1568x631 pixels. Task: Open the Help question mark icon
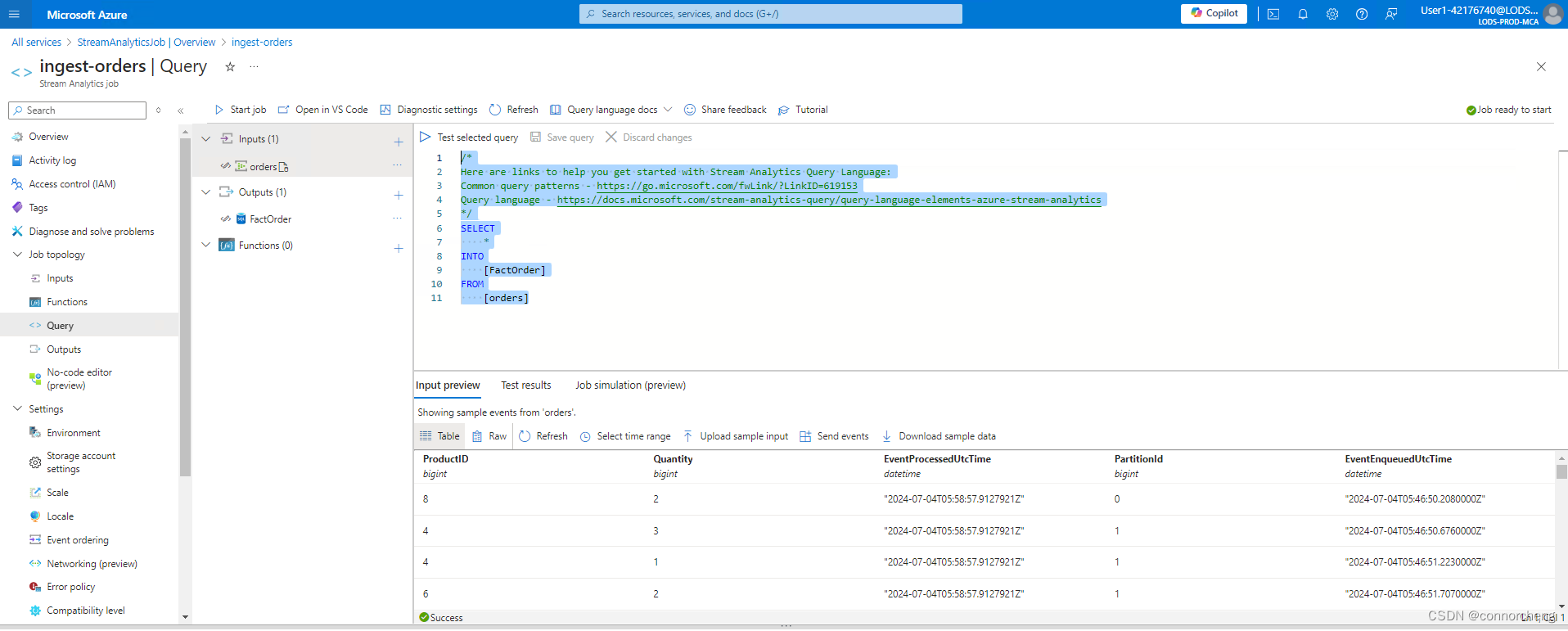click(x=1362, y=14)
